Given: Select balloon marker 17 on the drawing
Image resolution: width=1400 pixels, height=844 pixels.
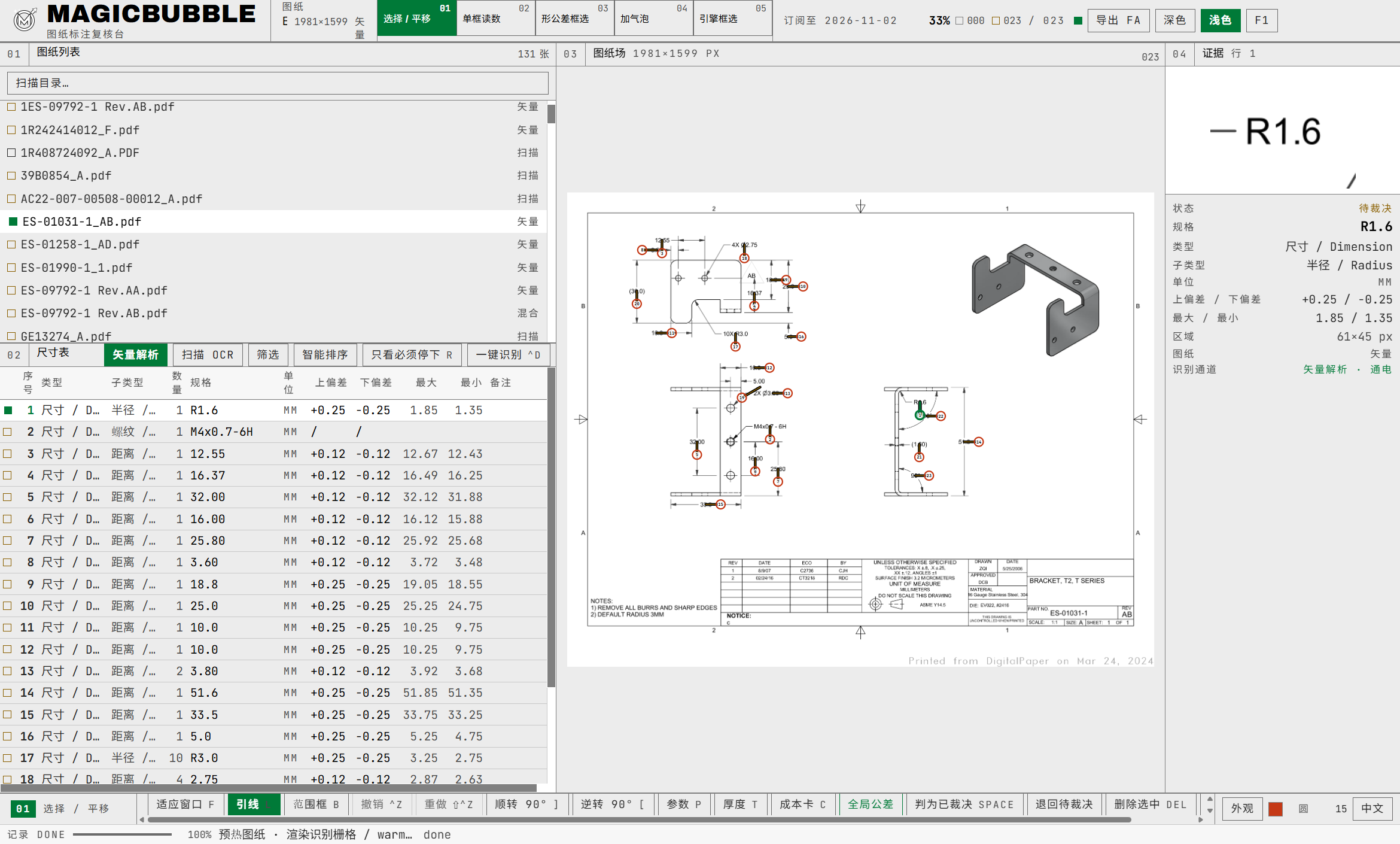Looking at the screenshot, I should (735, 347).
